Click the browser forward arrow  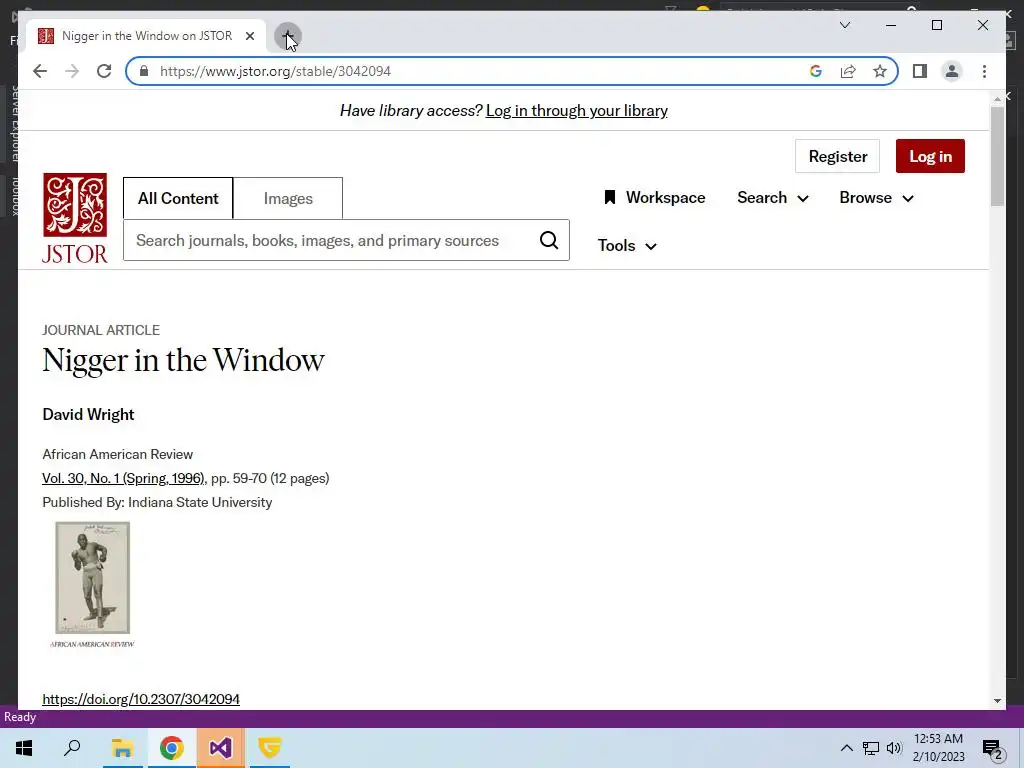click(72, 71)
